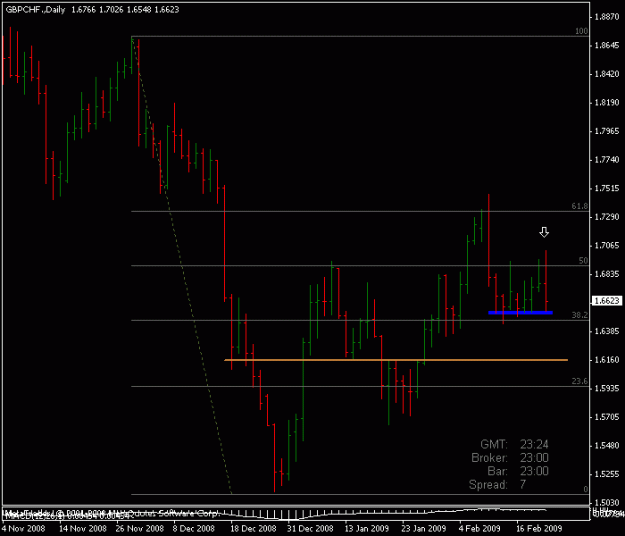Viewport: 625px width, 536px height.
Task: Click the Fibonacci 0 level label
Action: pyautogui.click(x=586, y=489)
